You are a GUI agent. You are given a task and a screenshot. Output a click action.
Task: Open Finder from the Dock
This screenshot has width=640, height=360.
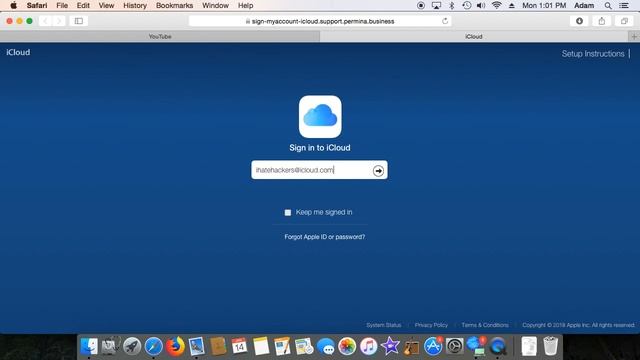[x=89, y=346]
